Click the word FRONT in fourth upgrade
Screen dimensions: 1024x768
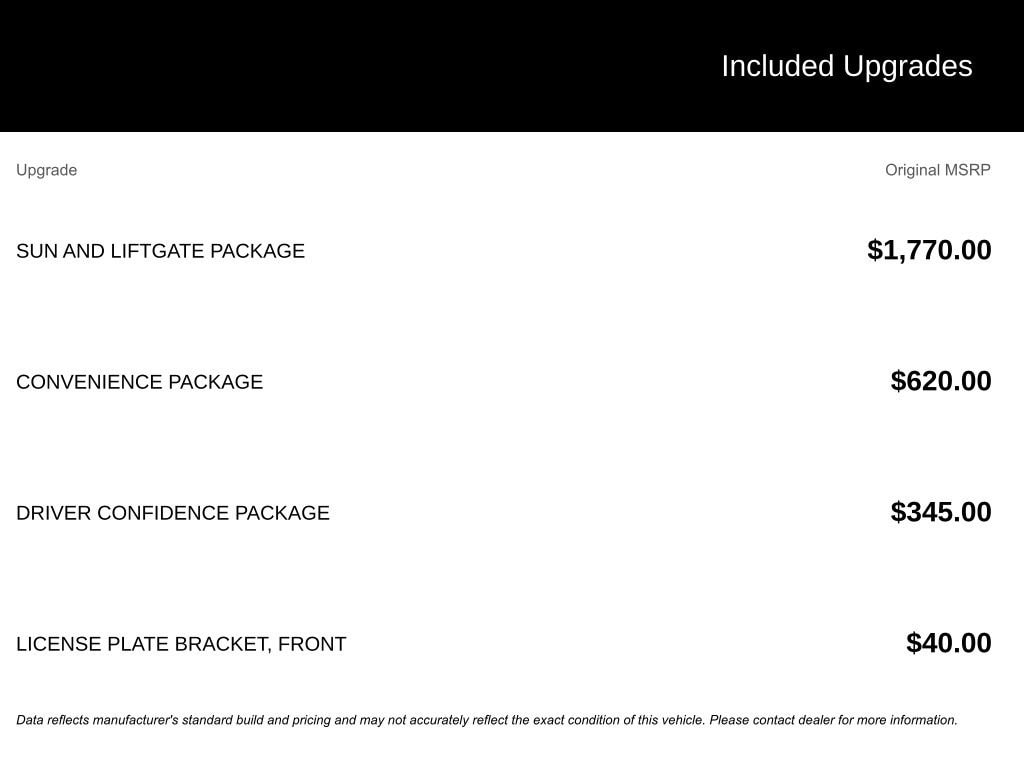(312, 644)
